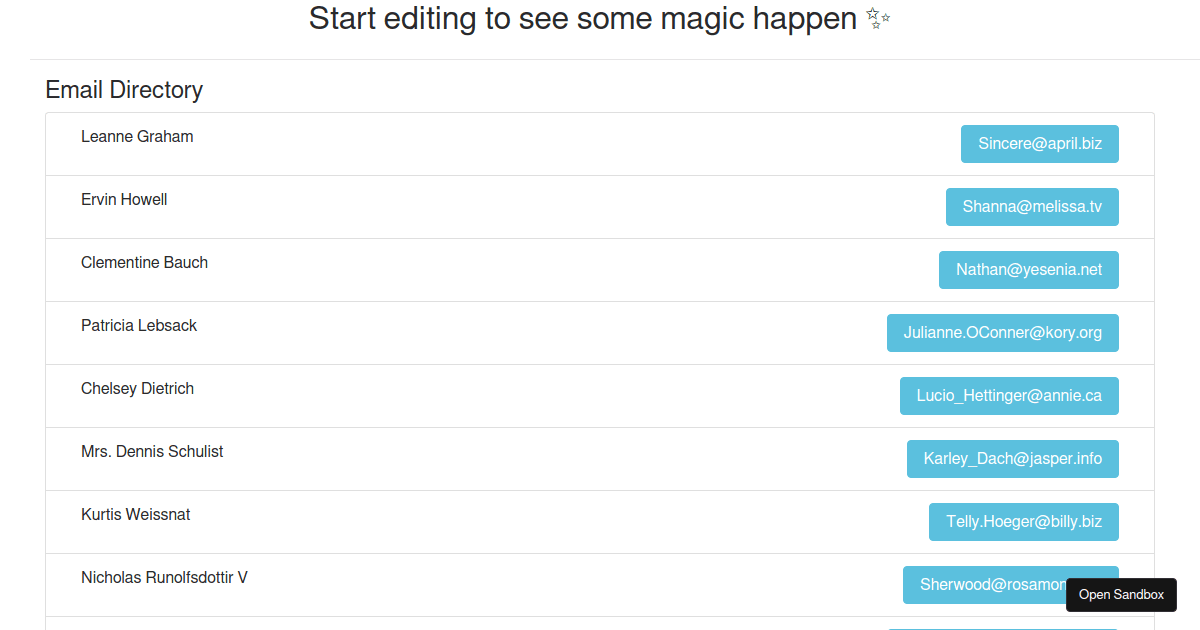Screen dimensions: 1200x630
Task: Click the Email Directory heading
Action: (x=124, y=90)
